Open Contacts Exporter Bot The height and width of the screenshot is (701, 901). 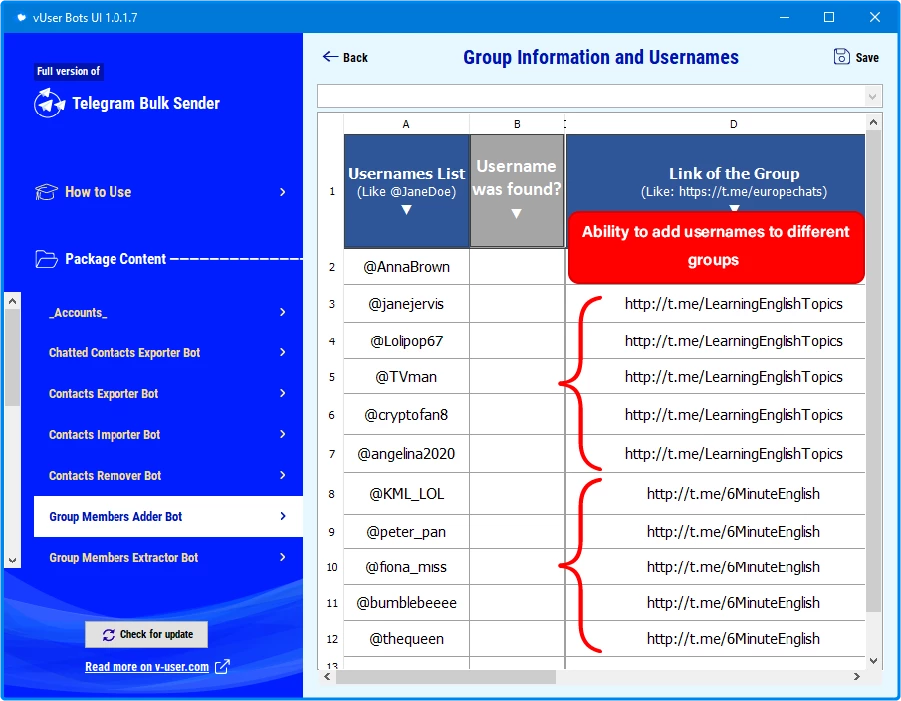[168, 393]
